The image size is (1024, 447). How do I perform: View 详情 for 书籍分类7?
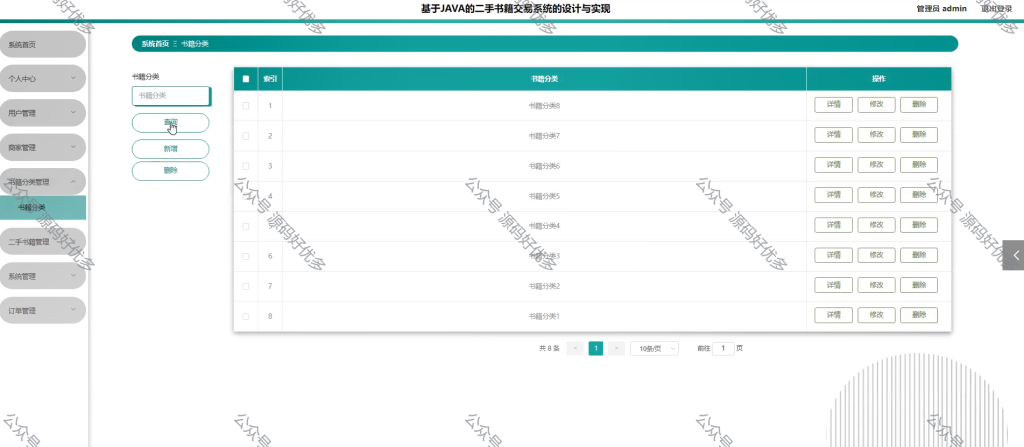point(833,135)
